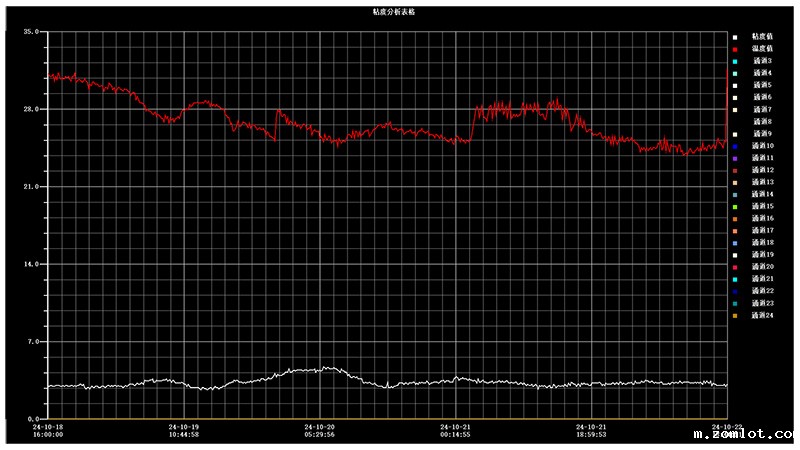800x450 pixels.
Task: Select the 24-10-18 16:00:00 time label
Action: point(48,430)
